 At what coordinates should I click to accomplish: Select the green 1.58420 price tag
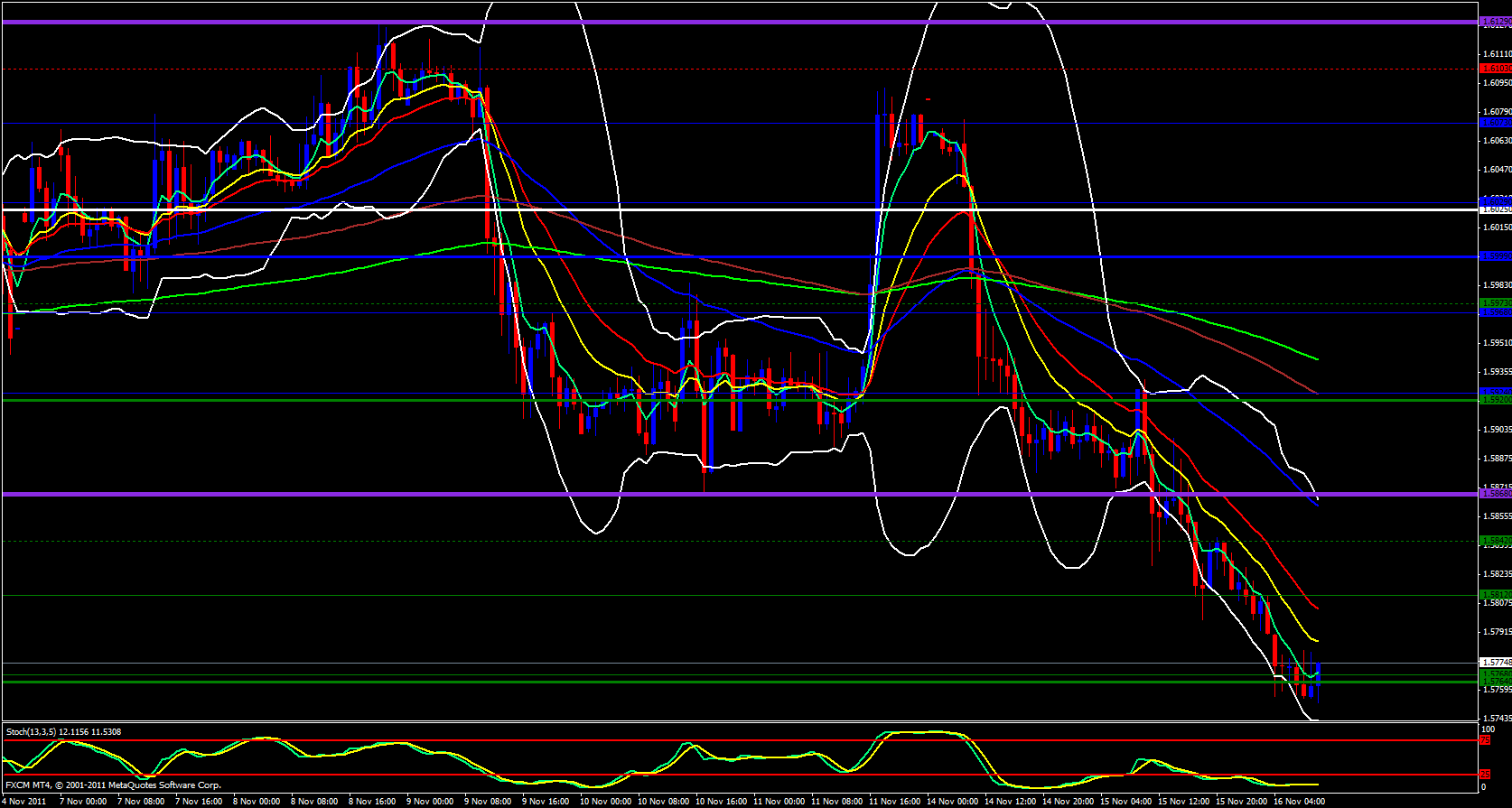pos(1495,541)
